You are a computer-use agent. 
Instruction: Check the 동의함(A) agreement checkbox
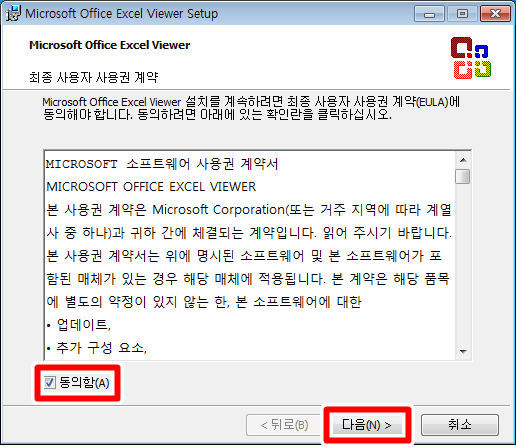pyautogui.click(x=50, y=382)
